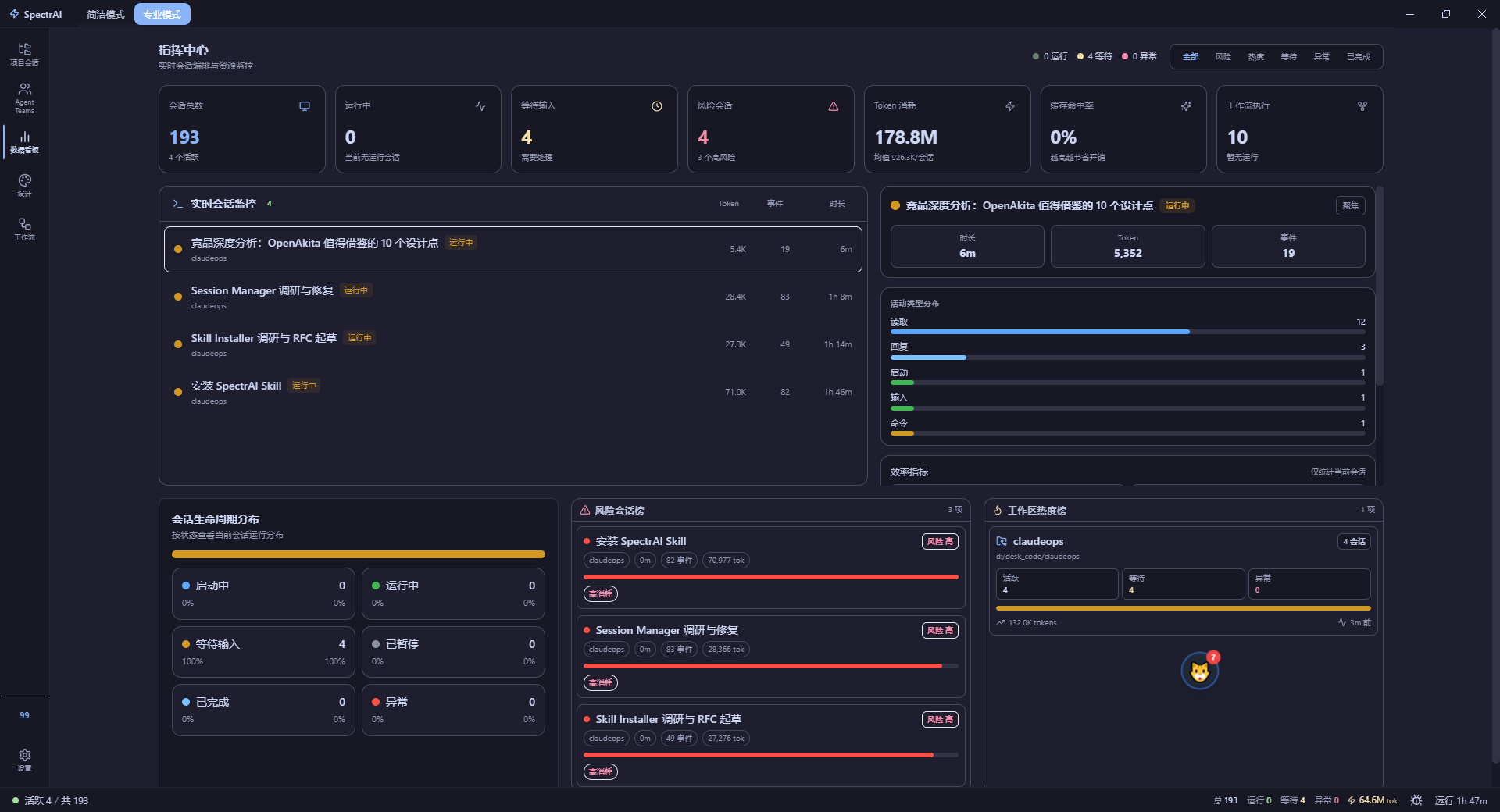Viewport: 1500px width, 812px height.
Task: Click the monitor icon on 会话总数 card
Action: [305, 106]
